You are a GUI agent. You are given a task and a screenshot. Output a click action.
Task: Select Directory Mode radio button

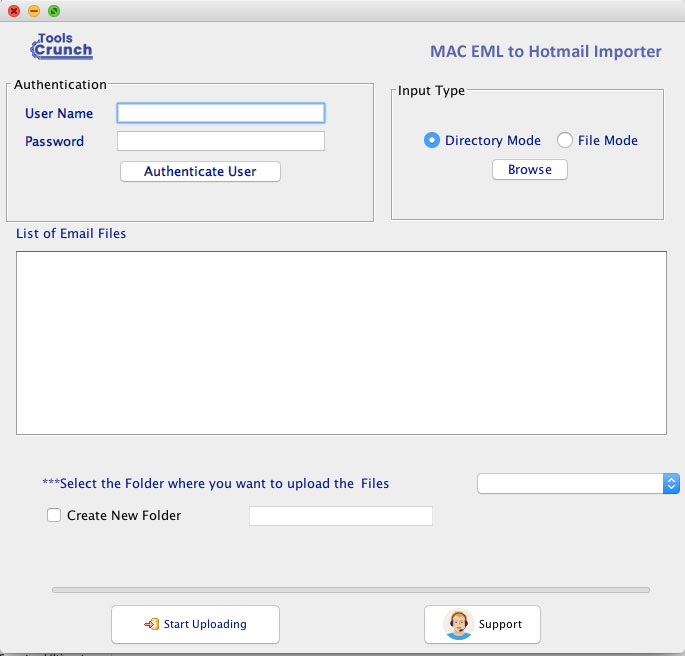coord(432,140)
